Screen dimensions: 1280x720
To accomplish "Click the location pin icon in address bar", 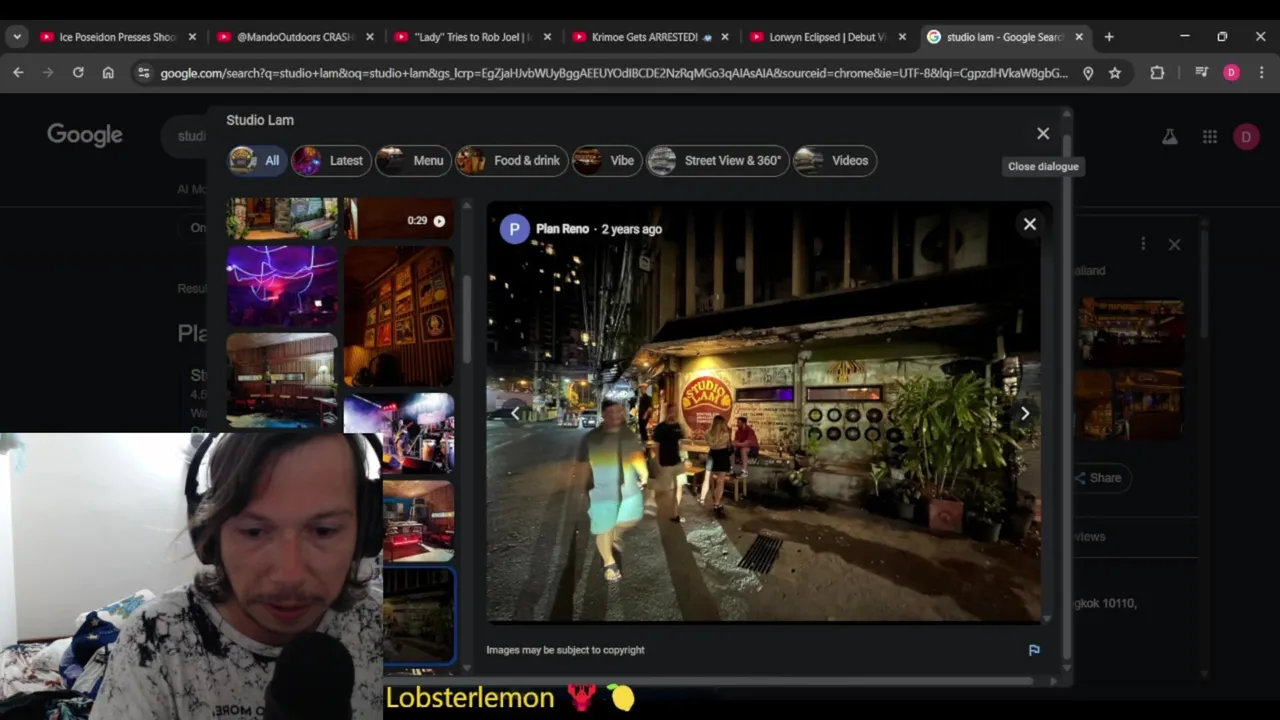I will (x=1088, y=73).
